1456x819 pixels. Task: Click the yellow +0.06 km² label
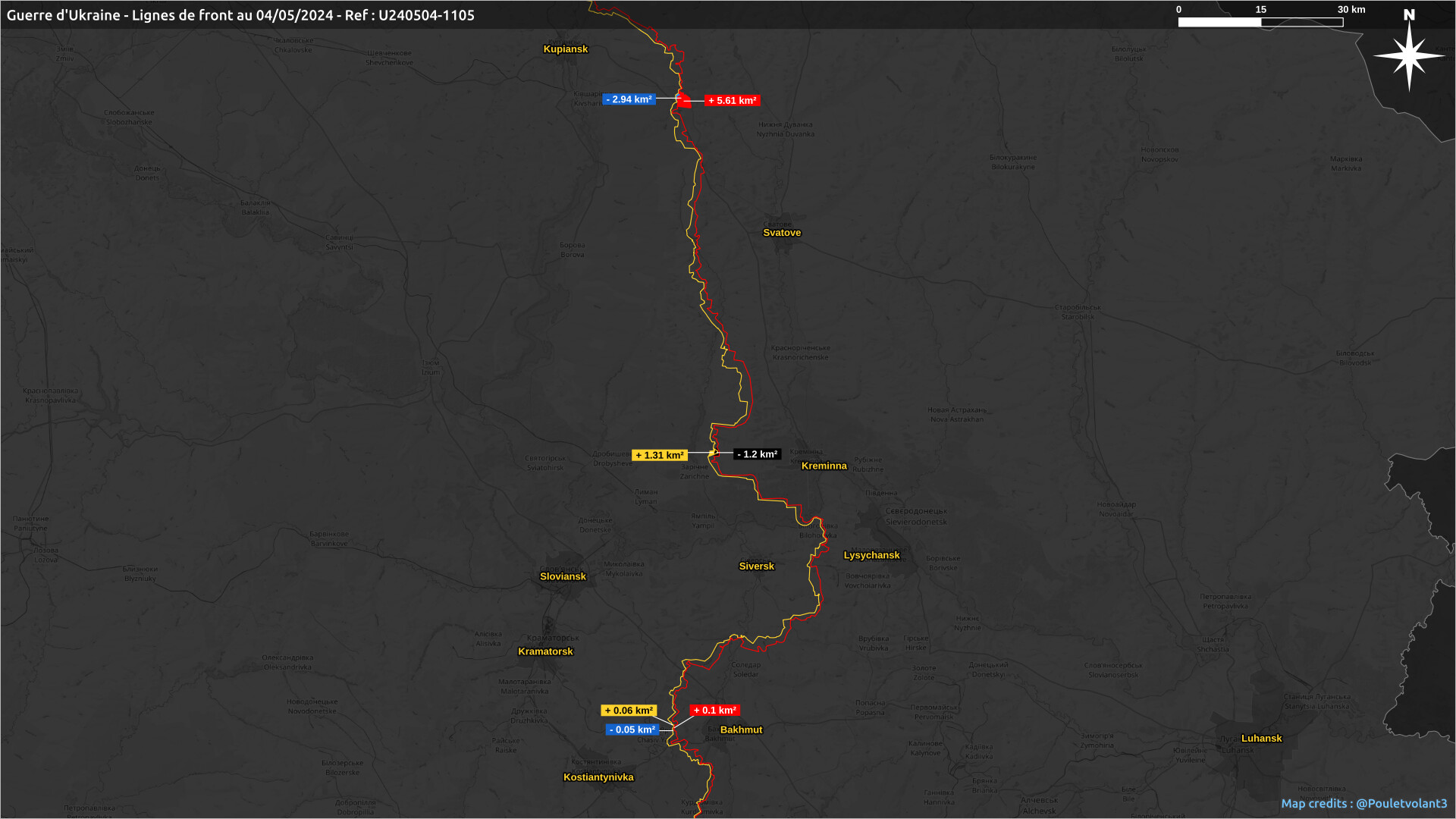point(628,711)
